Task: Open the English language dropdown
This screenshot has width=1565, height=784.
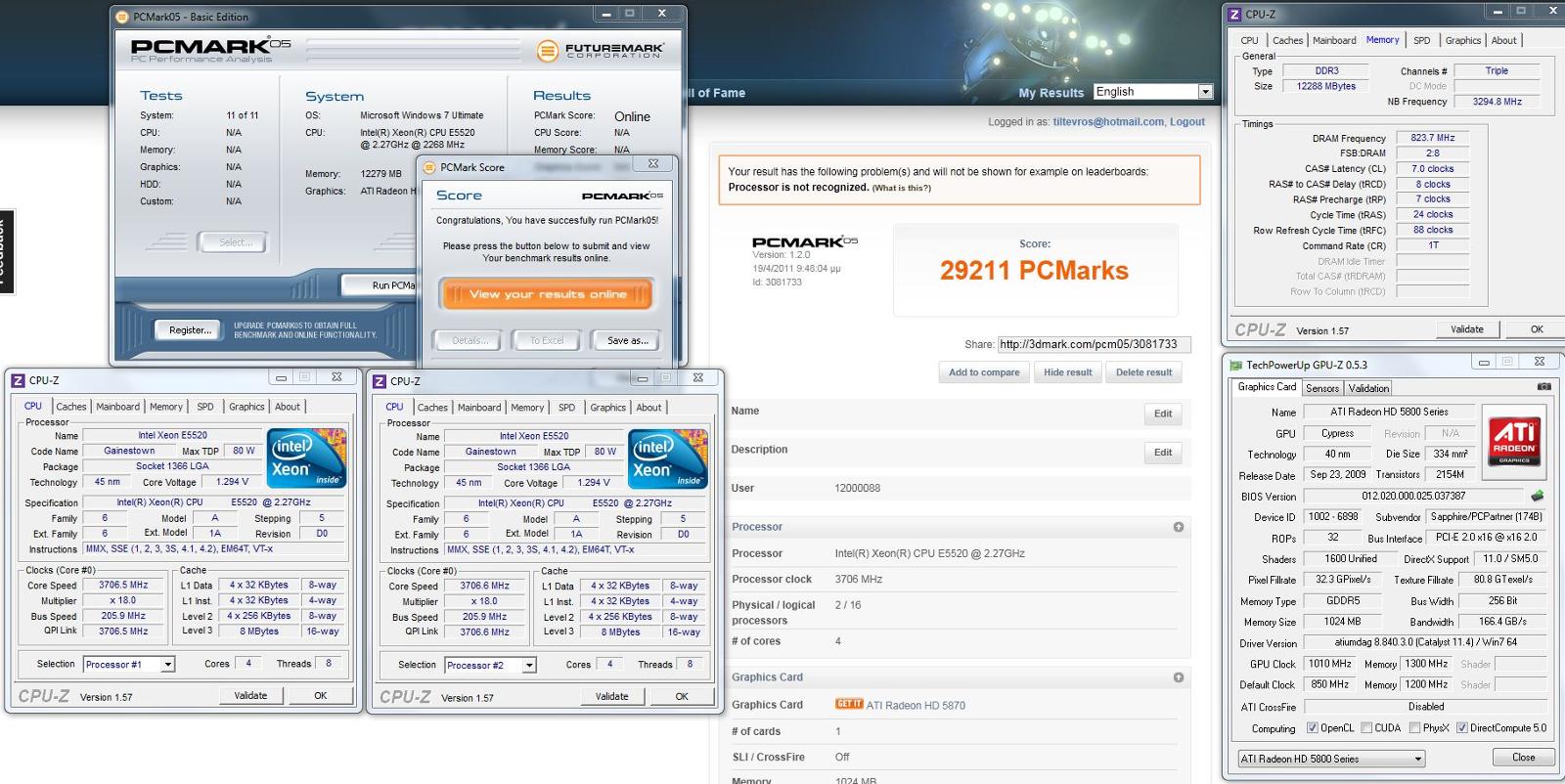Action: click(x=1153, y=92)
